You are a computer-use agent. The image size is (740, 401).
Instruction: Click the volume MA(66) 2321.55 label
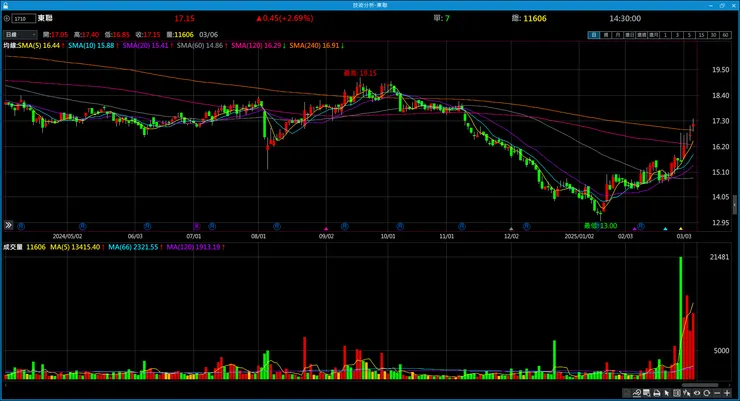pos(133,247)
